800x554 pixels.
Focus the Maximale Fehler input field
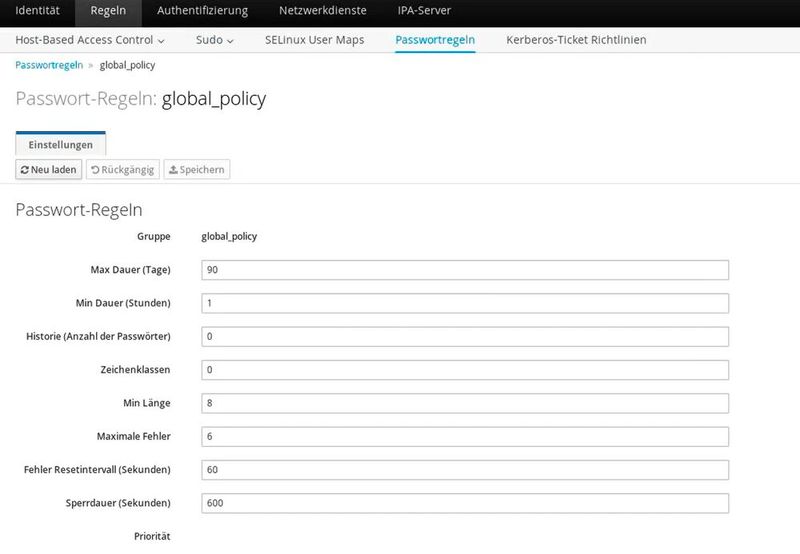pos(465,436)
